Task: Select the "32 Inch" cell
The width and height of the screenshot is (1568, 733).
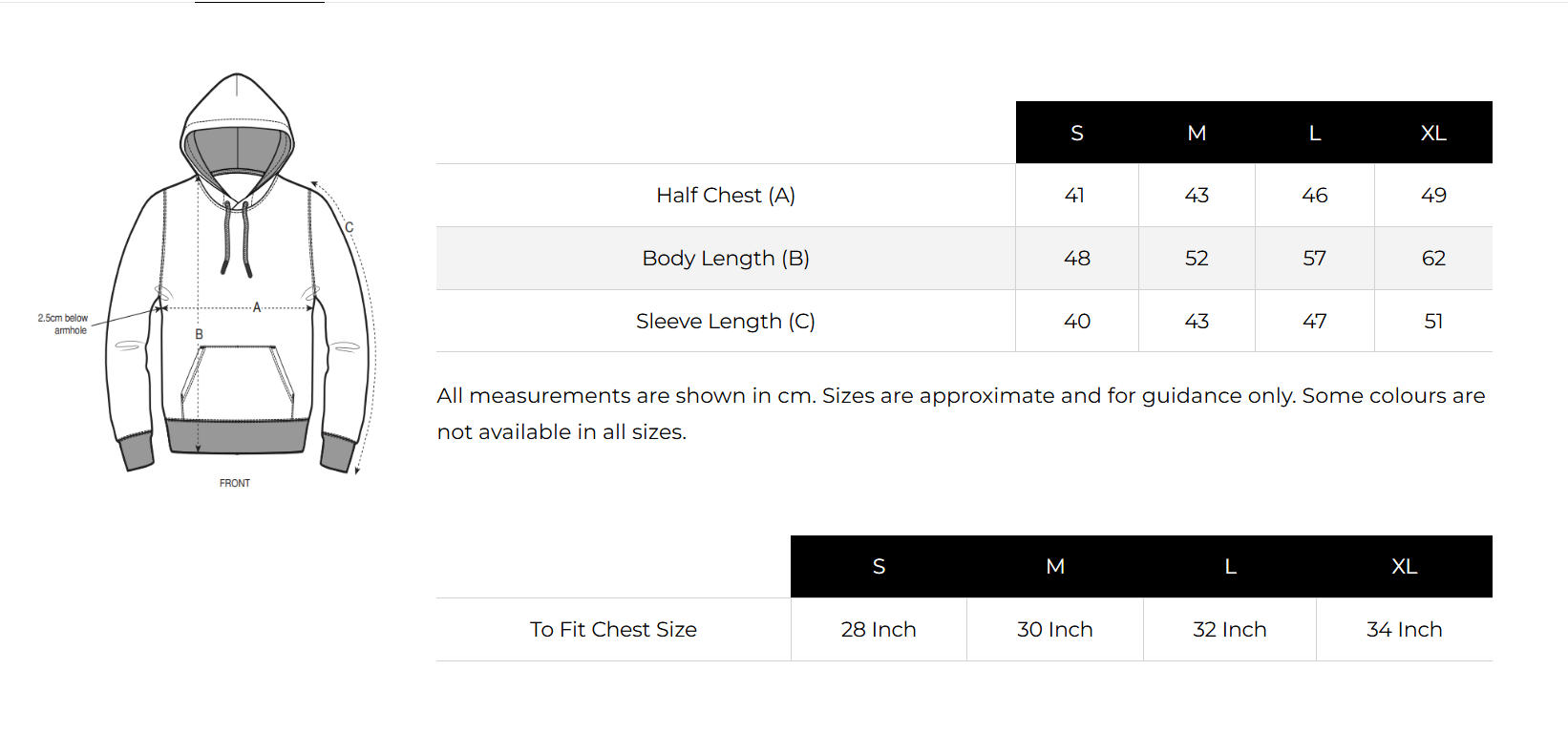Action: click(x=1230, y=630)
